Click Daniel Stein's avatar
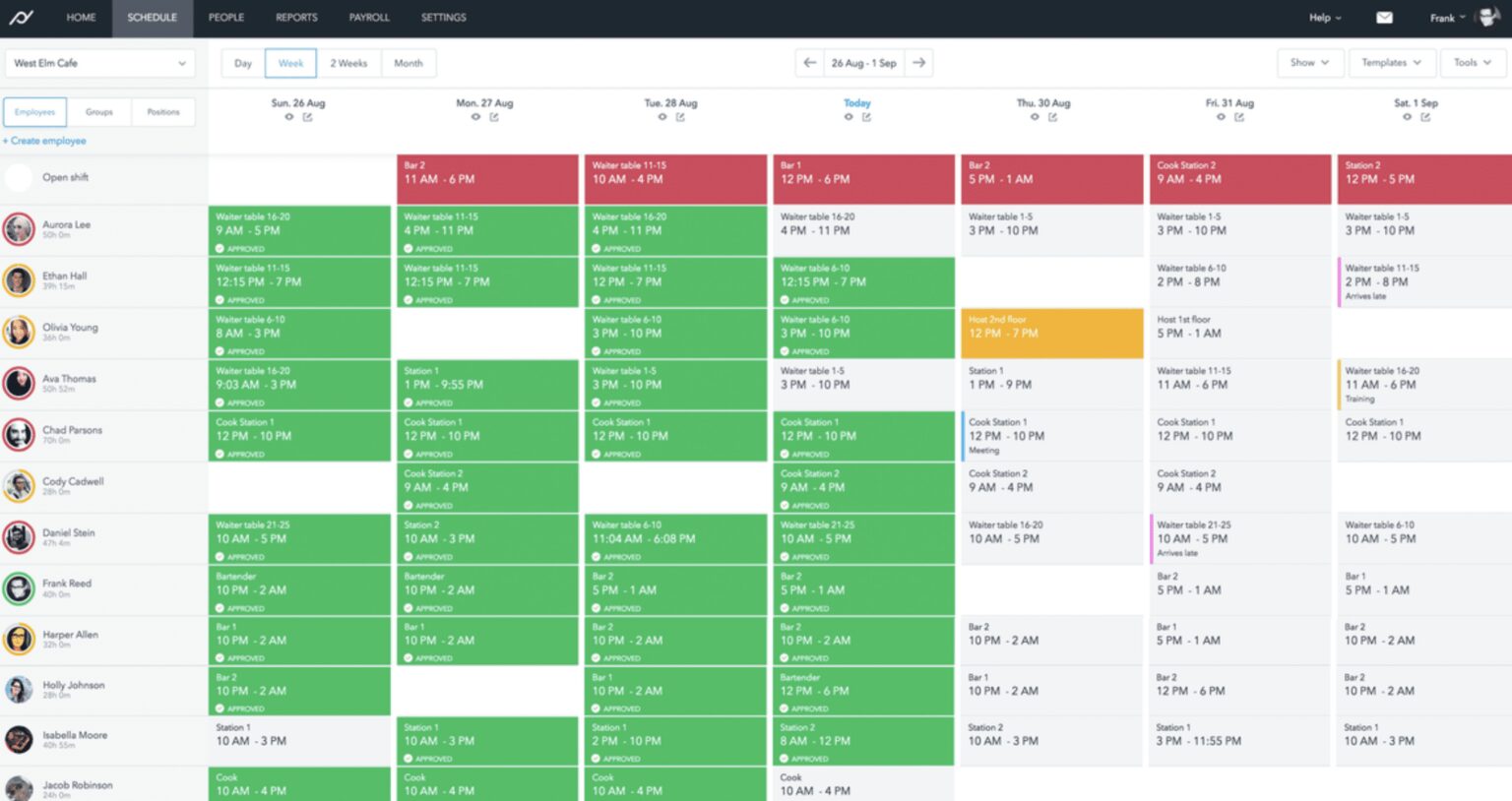The height and width of the screenshot is (801, 1512). point(19,537)
